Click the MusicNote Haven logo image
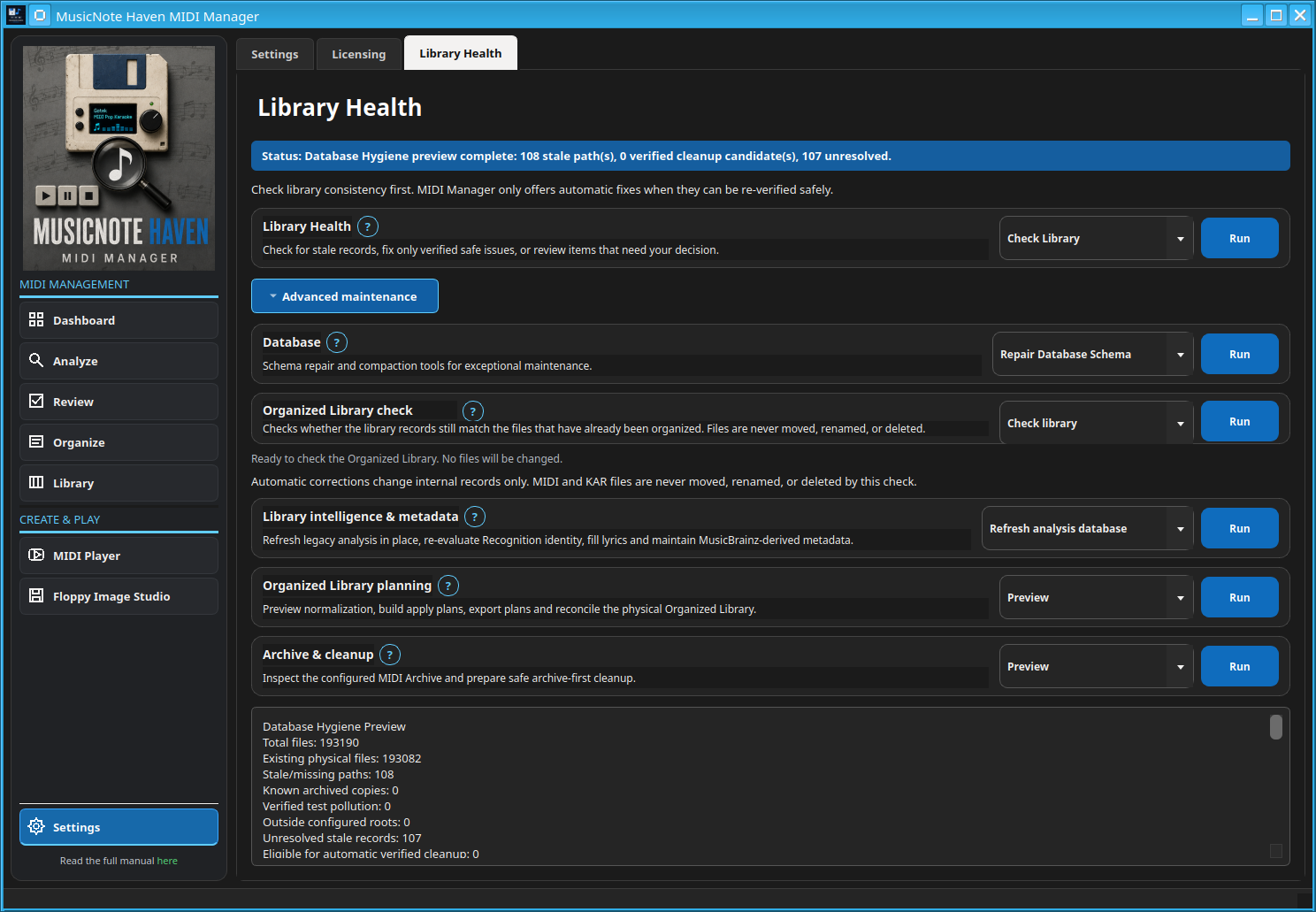The height and width of the screenshot is (912, 1316). pos(119,158)
